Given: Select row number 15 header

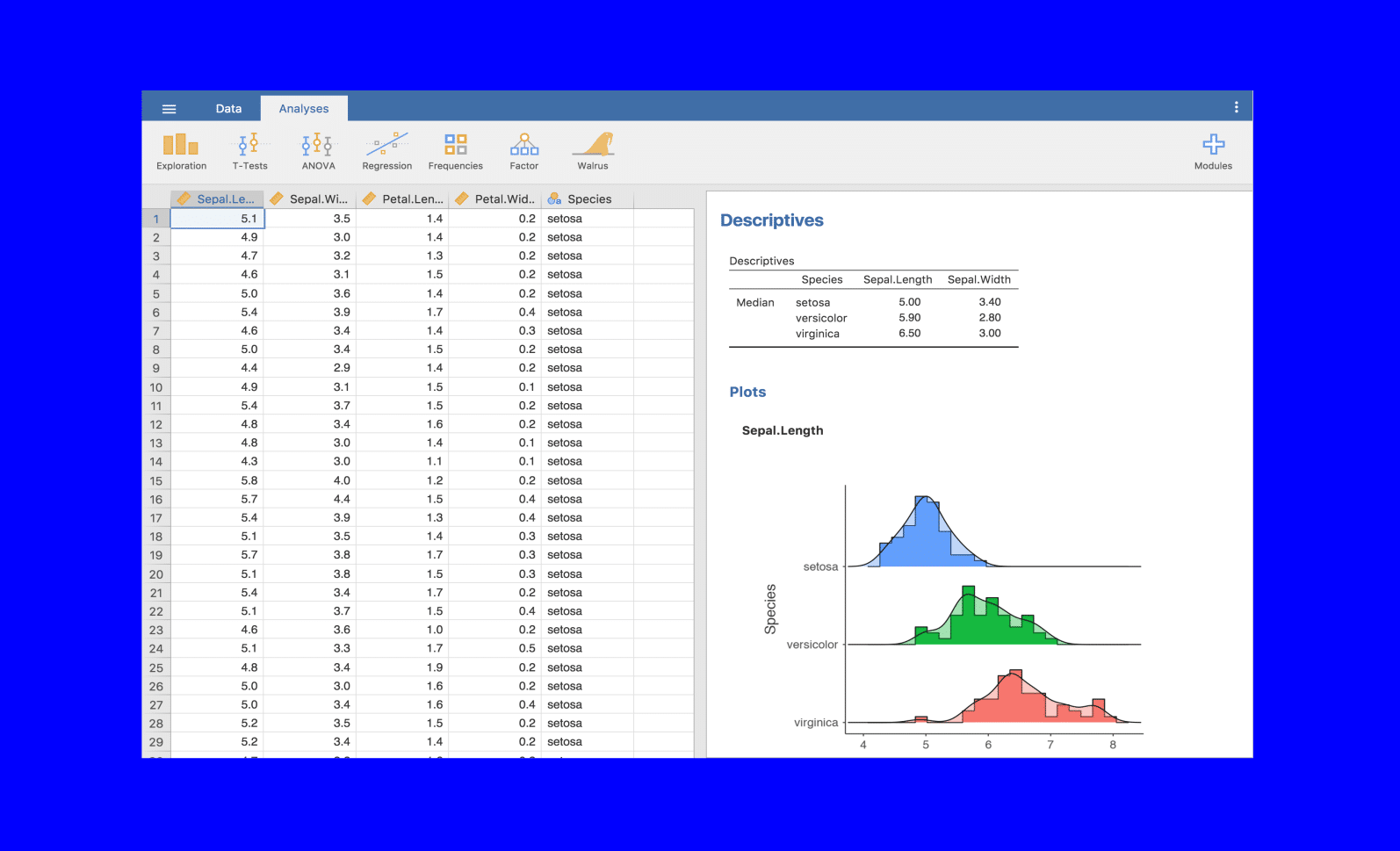Looking at the screenshot, I should pyautogui.click(x=156, y=480).
